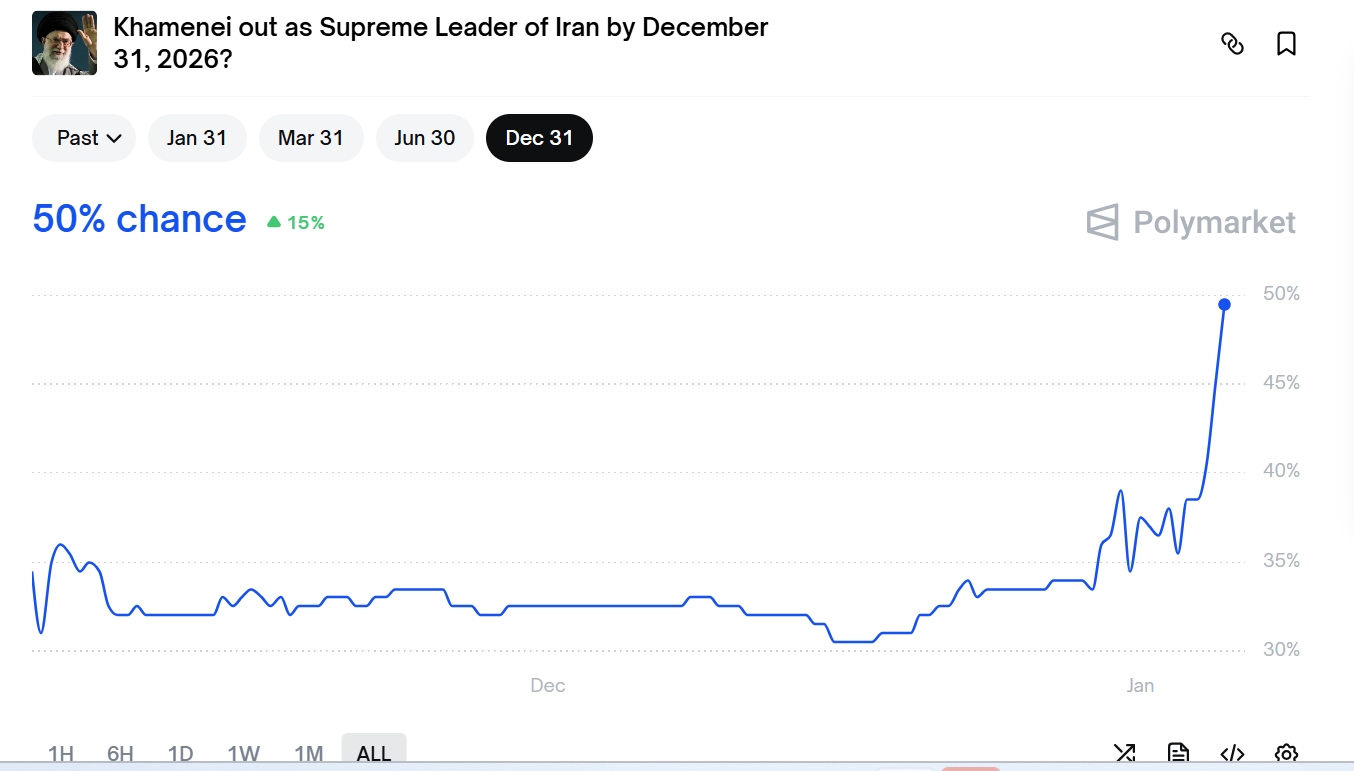Set chart range to 6H

(x=120, y=753)
